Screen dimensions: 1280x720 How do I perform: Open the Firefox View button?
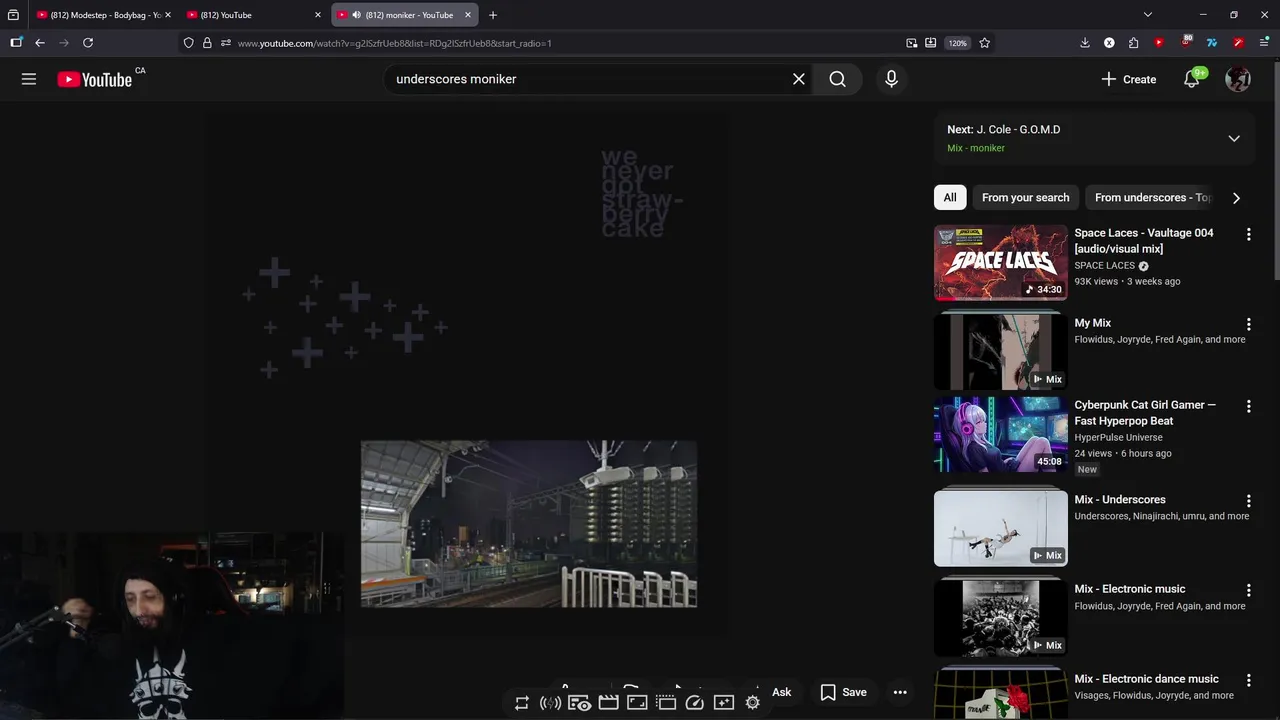(x=13, y=15)
